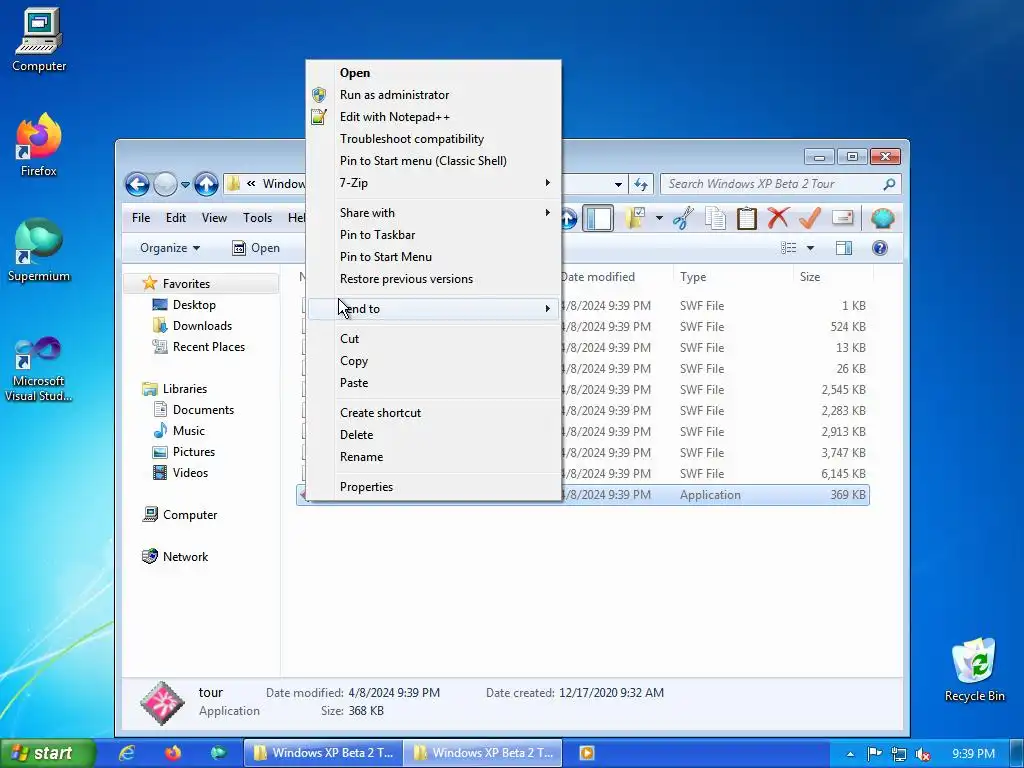Image resolution: width=1024 pixels, height=768 pixels.
Task: Open the Supermium desktop shortcut
Action: (x=39, y=250)
